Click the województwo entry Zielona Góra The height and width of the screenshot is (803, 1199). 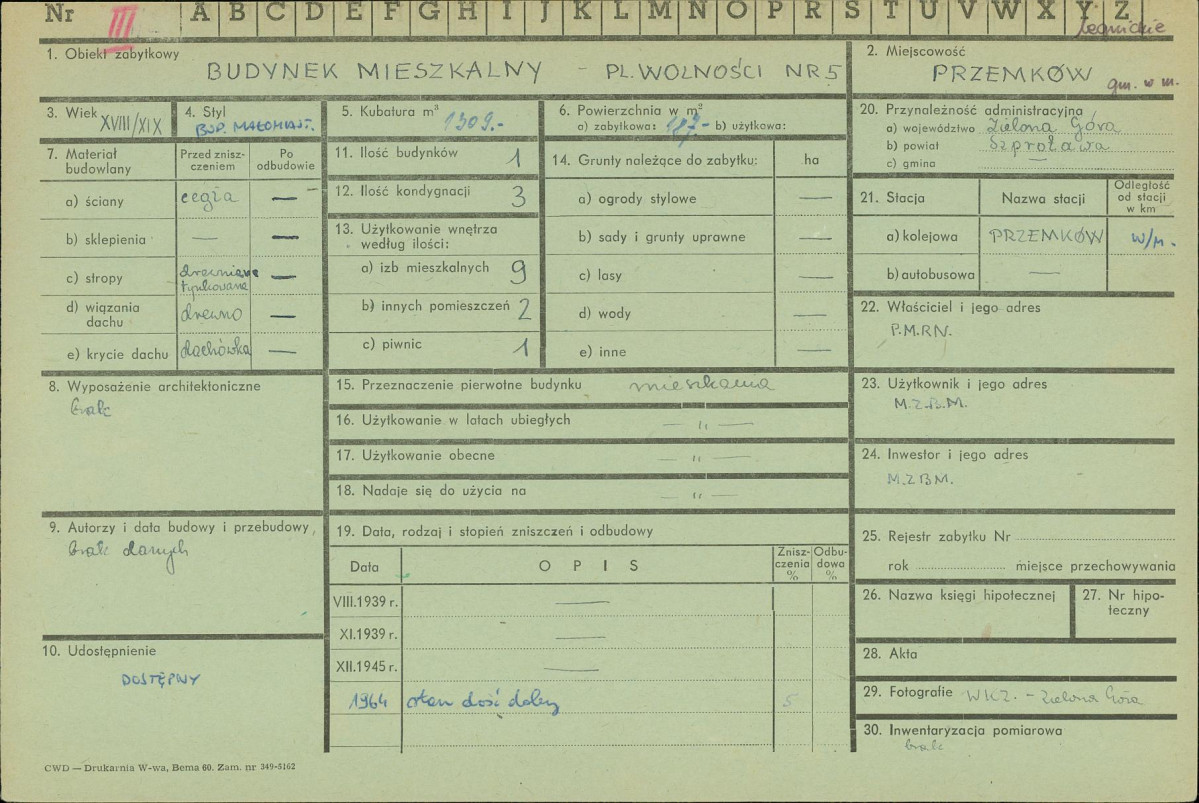tap(1051, 127)
